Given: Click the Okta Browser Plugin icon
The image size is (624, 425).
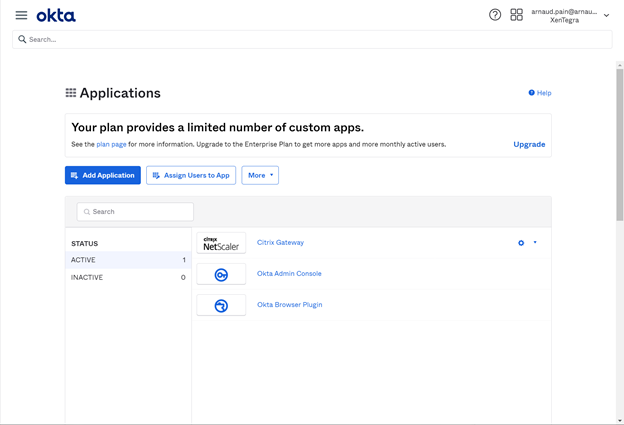Looking at the screenshot, I should (x=221, y=305).
